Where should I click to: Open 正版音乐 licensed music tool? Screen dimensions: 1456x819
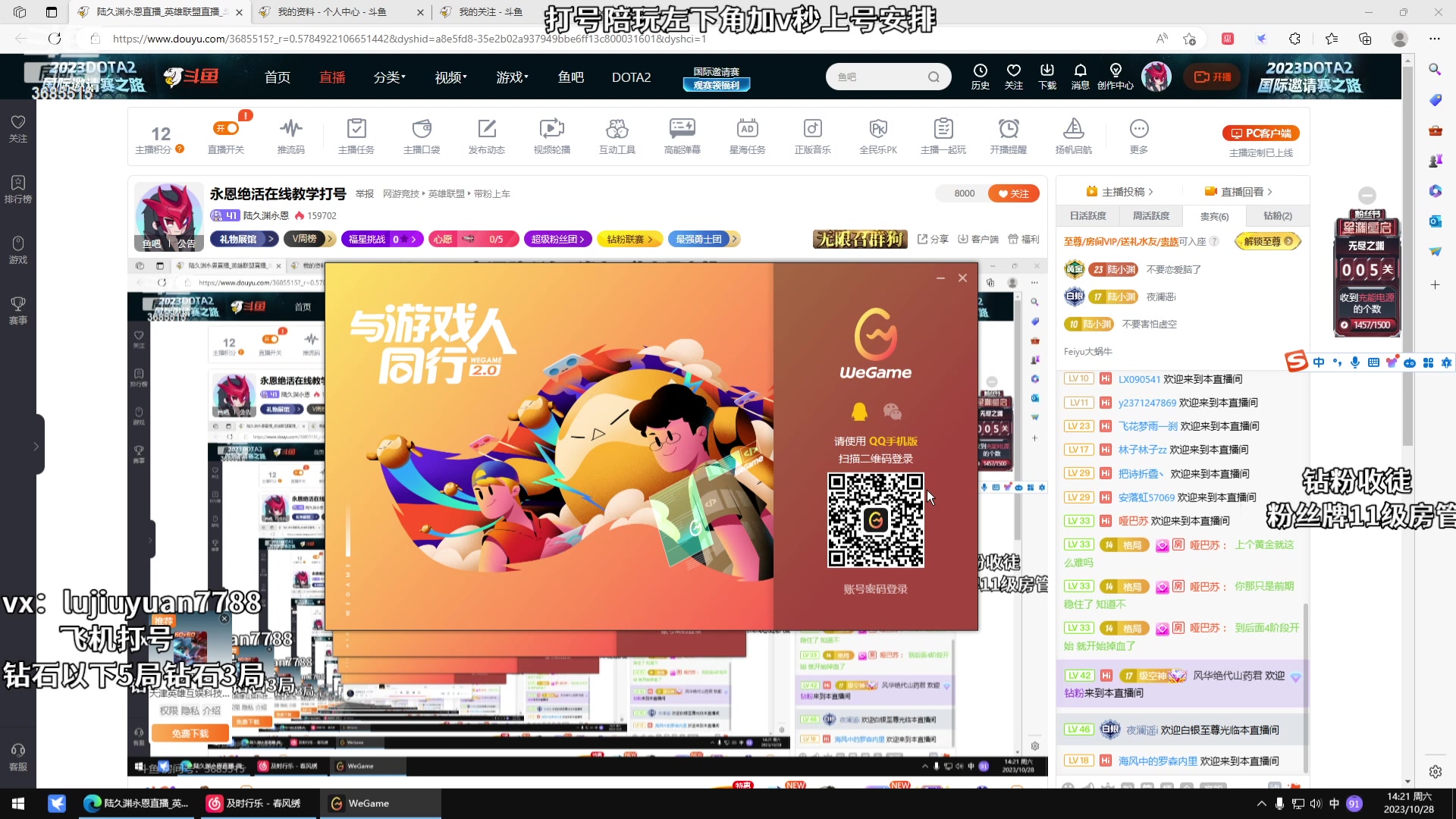(813, 136)
